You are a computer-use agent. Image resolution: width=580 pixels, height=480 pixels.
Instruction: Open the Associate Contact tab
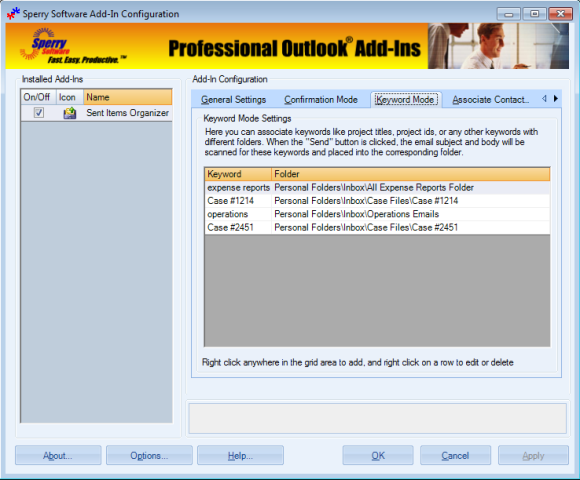click(490, 99)
